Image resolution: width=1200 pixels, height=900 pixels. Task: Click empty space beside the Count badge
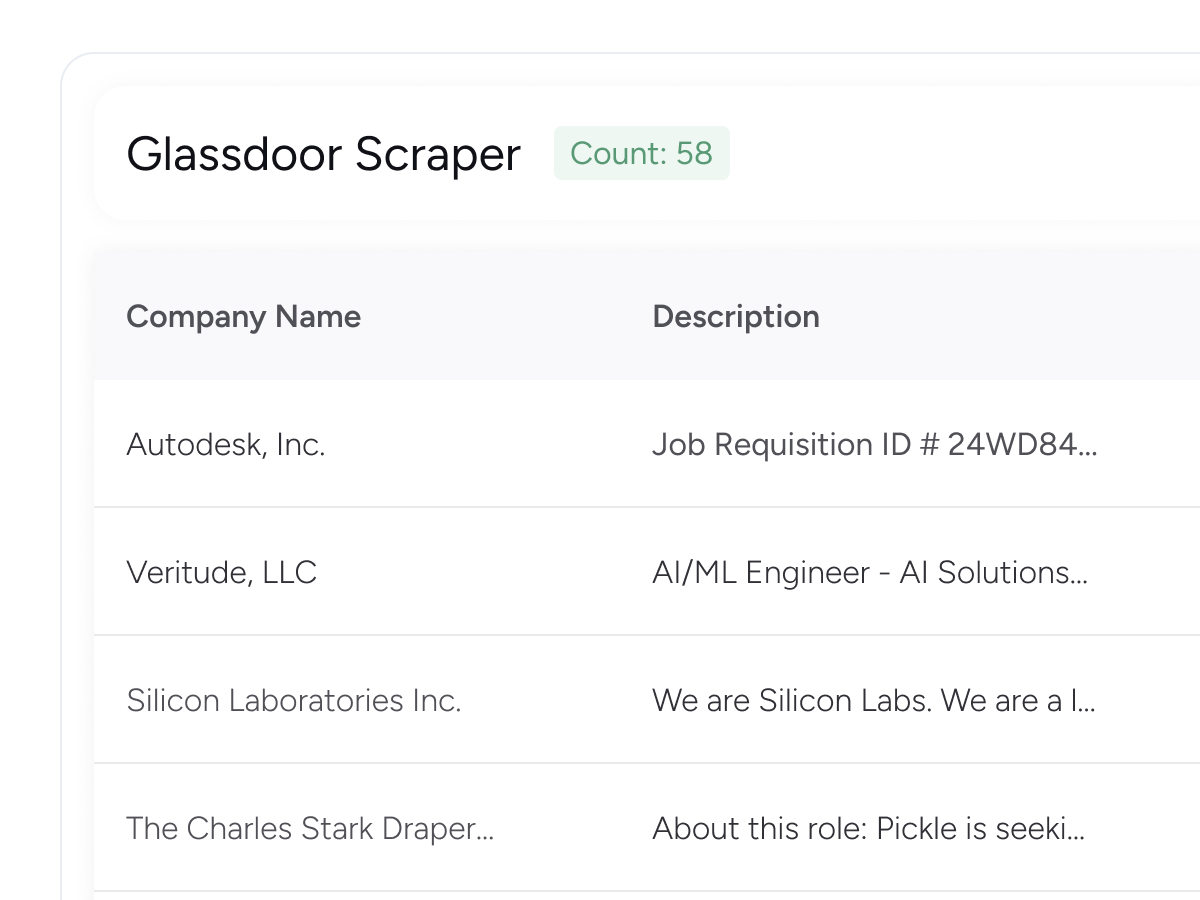(950, 153)
